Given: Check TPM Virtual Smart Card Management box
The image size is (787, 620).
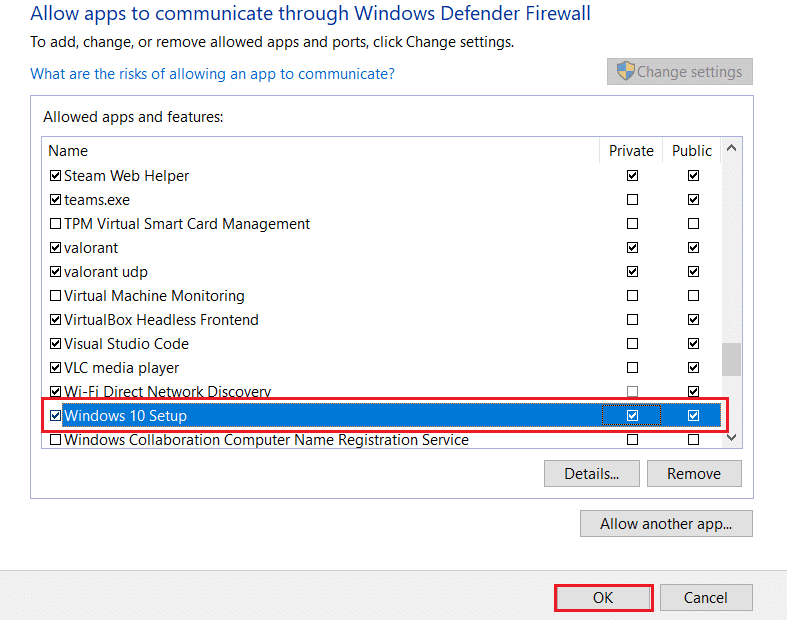Looking at the screenshot, I should [56, 224].
